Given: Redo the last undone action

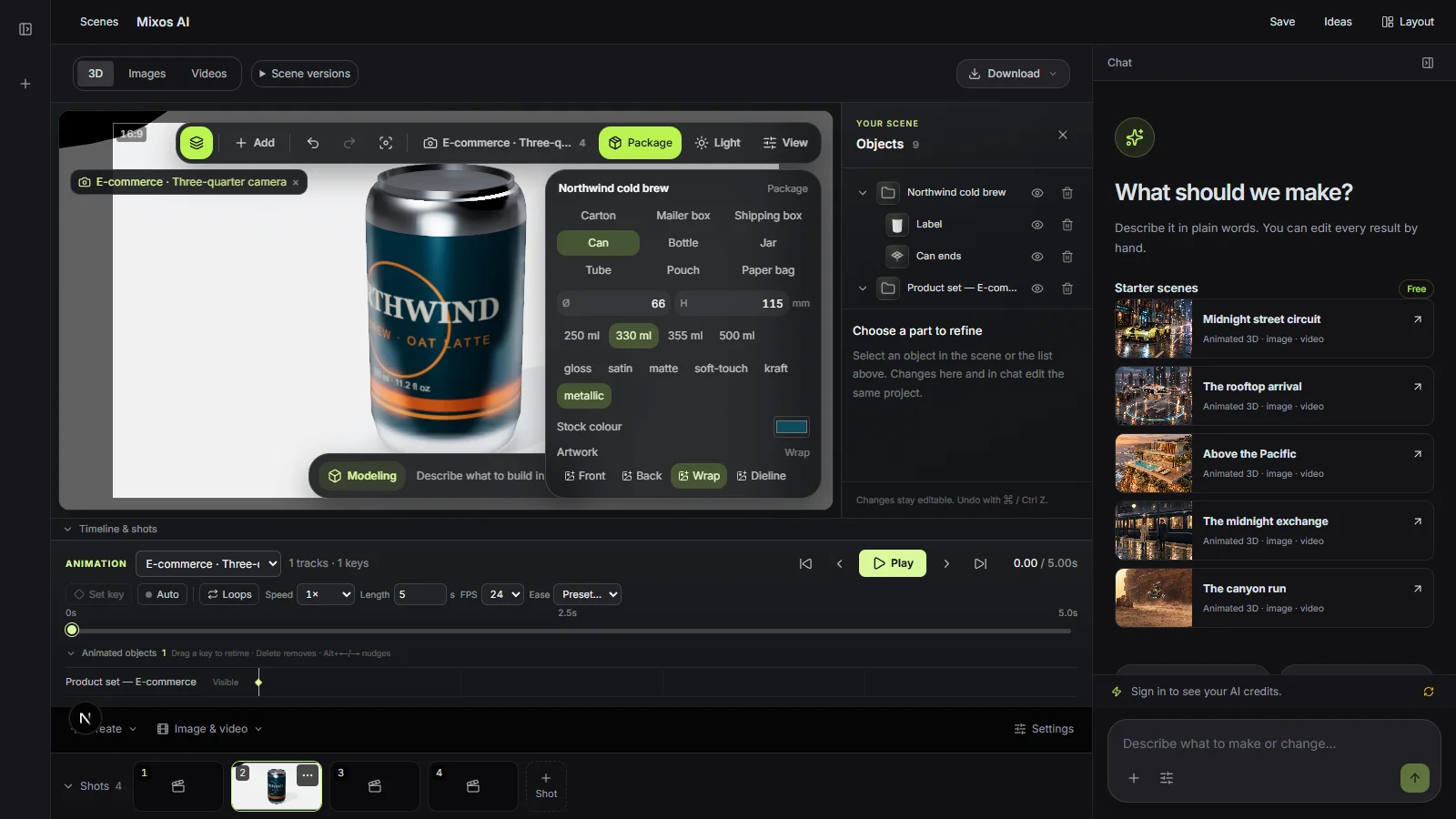Looking at the screenshot, I should [x=349, y=143].
